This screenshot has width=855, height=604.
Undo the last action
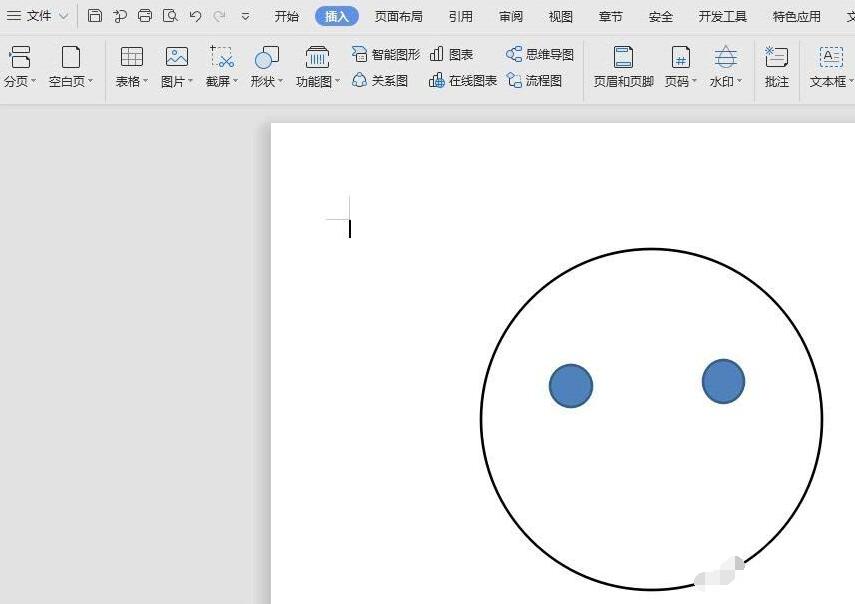point(195,16)
